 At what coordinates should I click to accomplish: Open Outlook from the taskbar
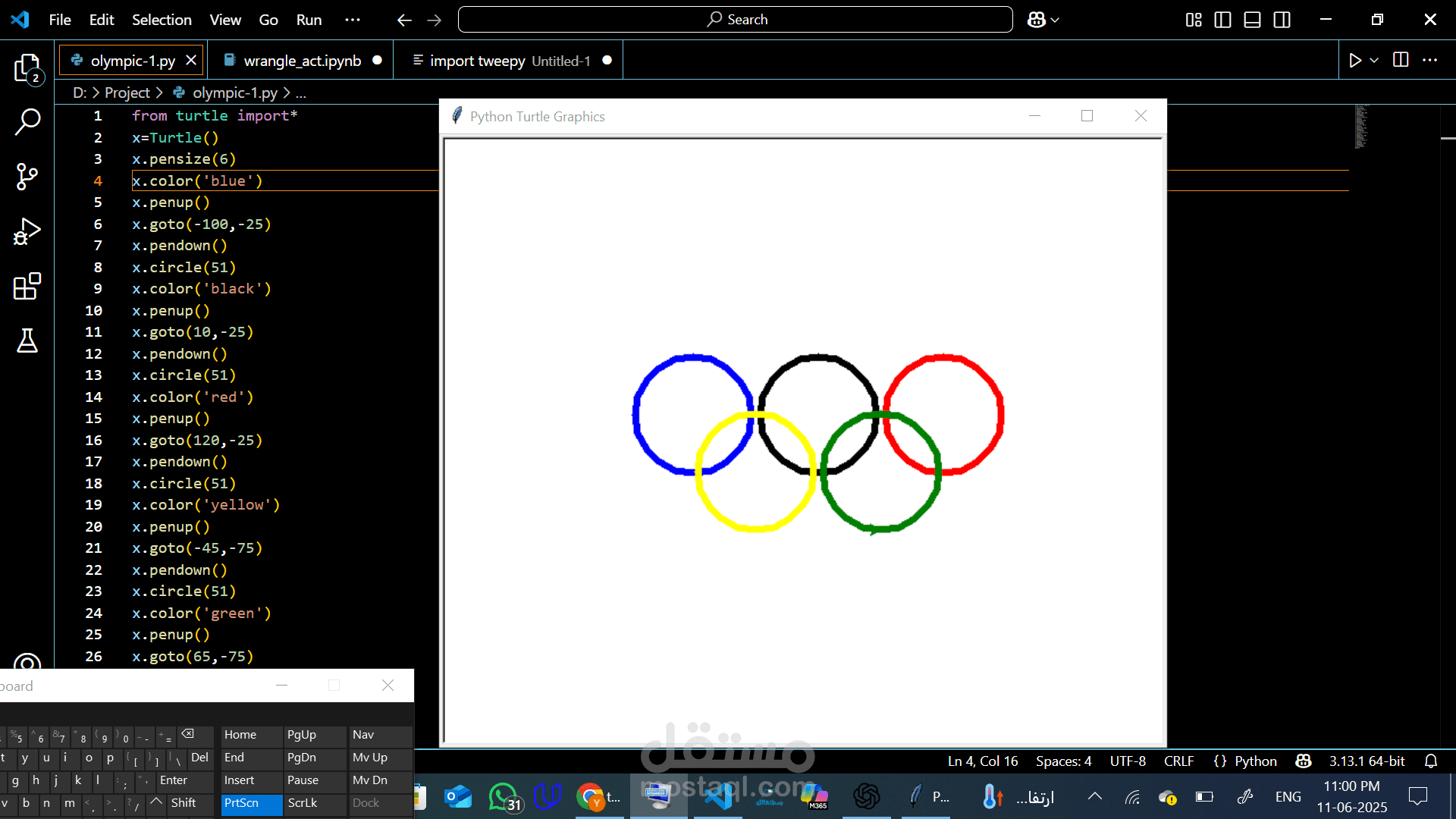(458, 797)
